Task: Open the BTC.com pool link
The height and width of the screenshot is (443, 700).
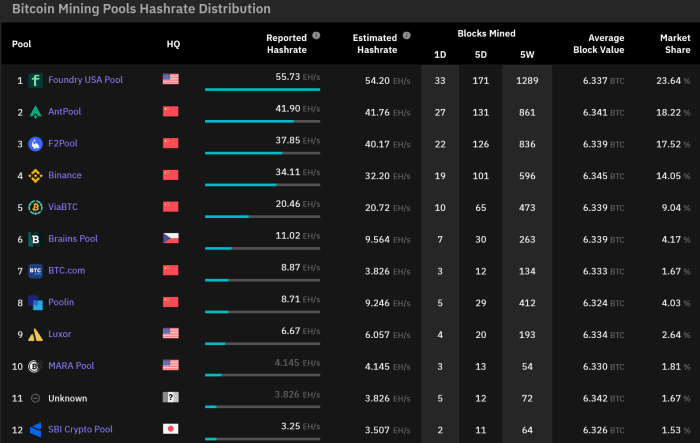Action: coord(66,270)
